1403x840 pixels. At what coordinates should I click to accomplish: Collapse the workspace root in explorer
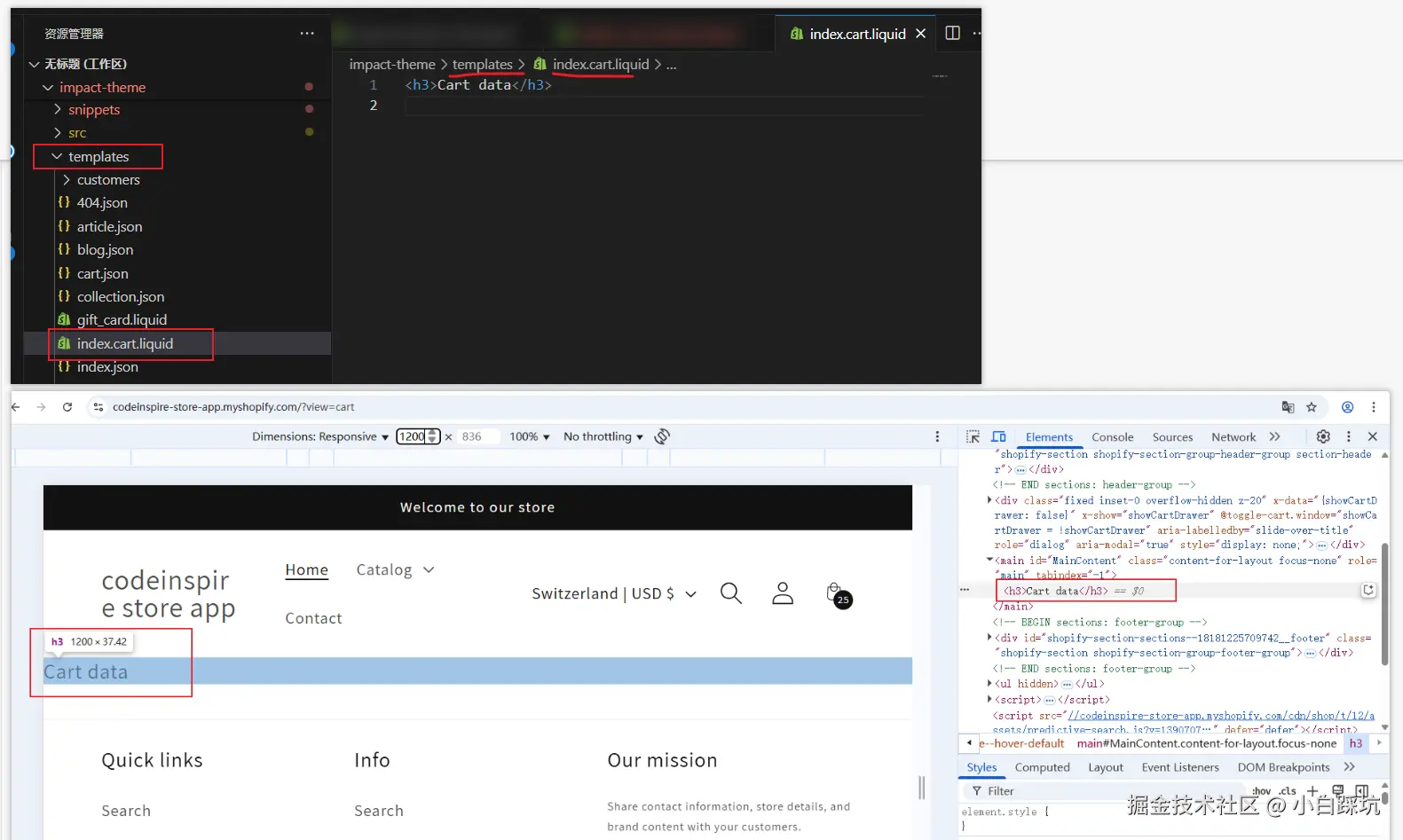(35, 64)
